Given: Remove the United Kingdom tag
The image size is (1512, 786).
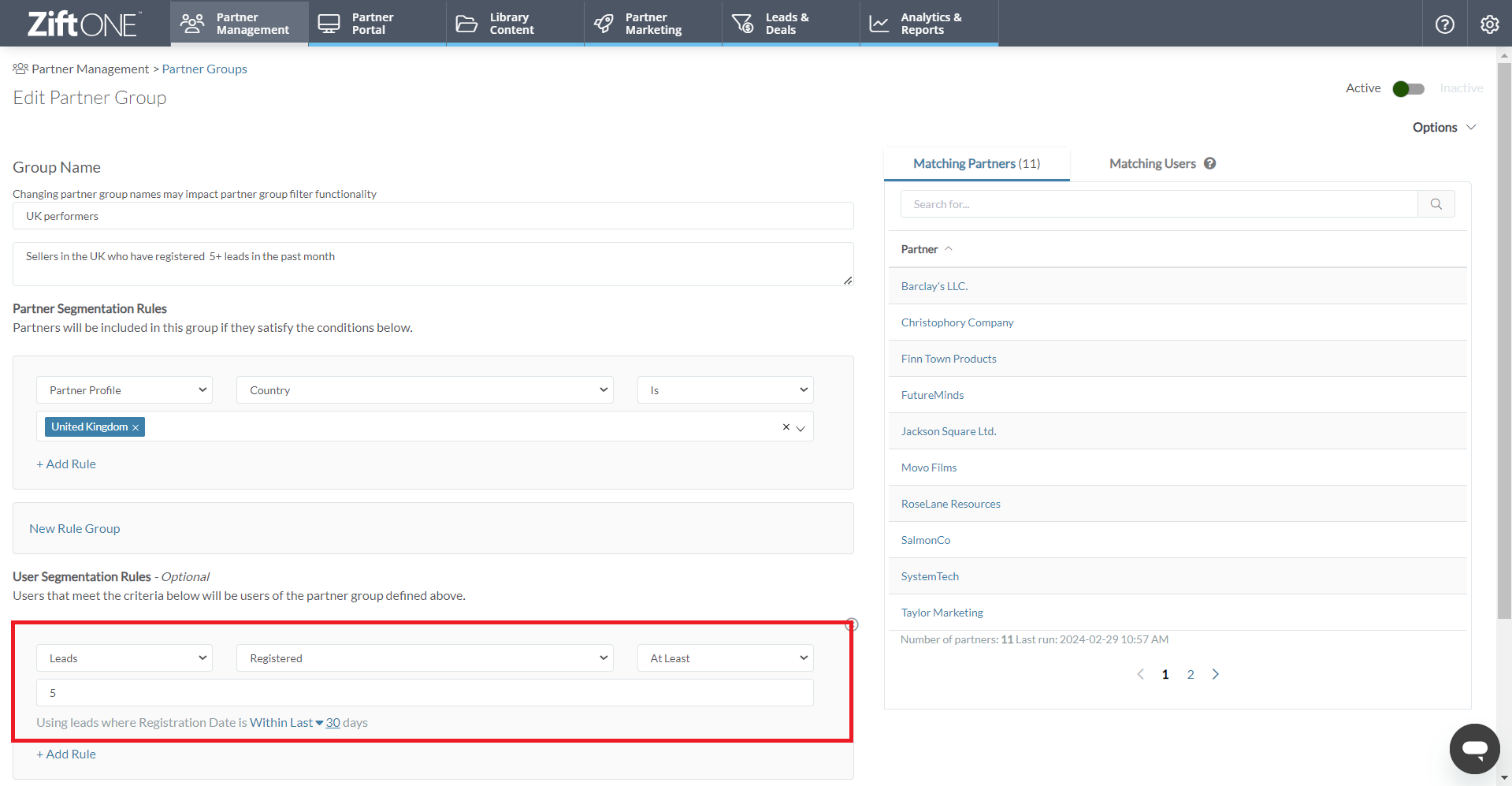Looking at the screenshot, I should (136, 427).
